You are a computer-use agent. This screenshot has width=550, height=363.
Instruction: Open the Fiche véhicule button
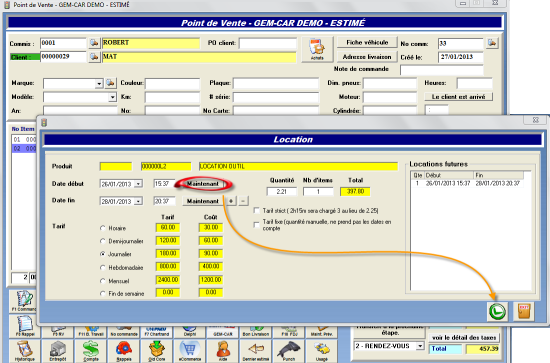tap(367, 42)
